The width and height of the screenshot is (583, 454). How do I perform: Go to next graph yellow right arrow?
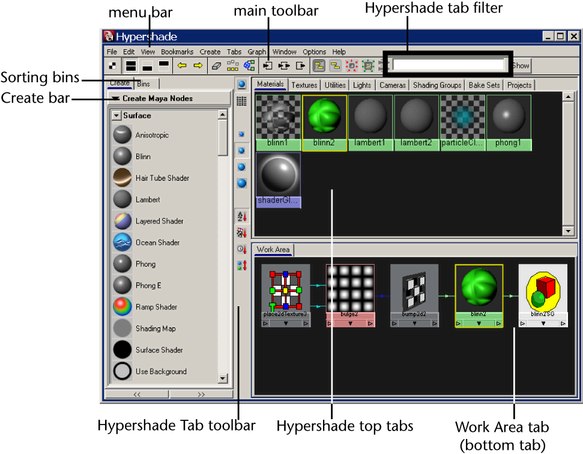198,66
